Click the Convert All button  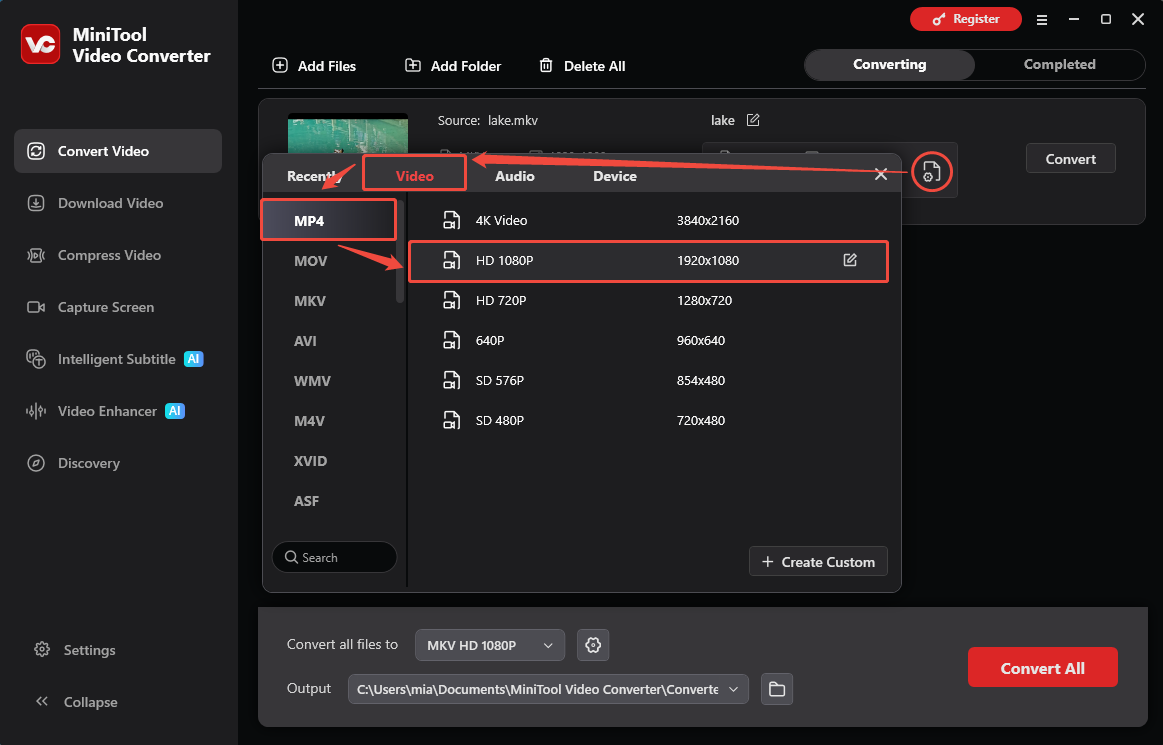click(x=1042, y=668)
